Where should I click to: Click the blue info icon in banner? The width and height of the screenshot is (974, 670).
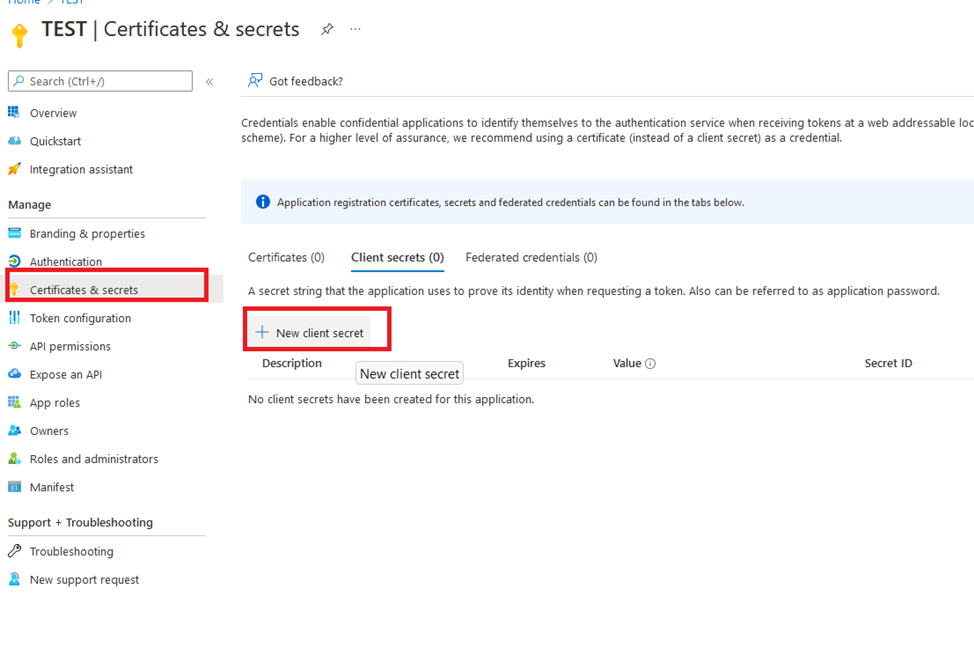[263, 202]
